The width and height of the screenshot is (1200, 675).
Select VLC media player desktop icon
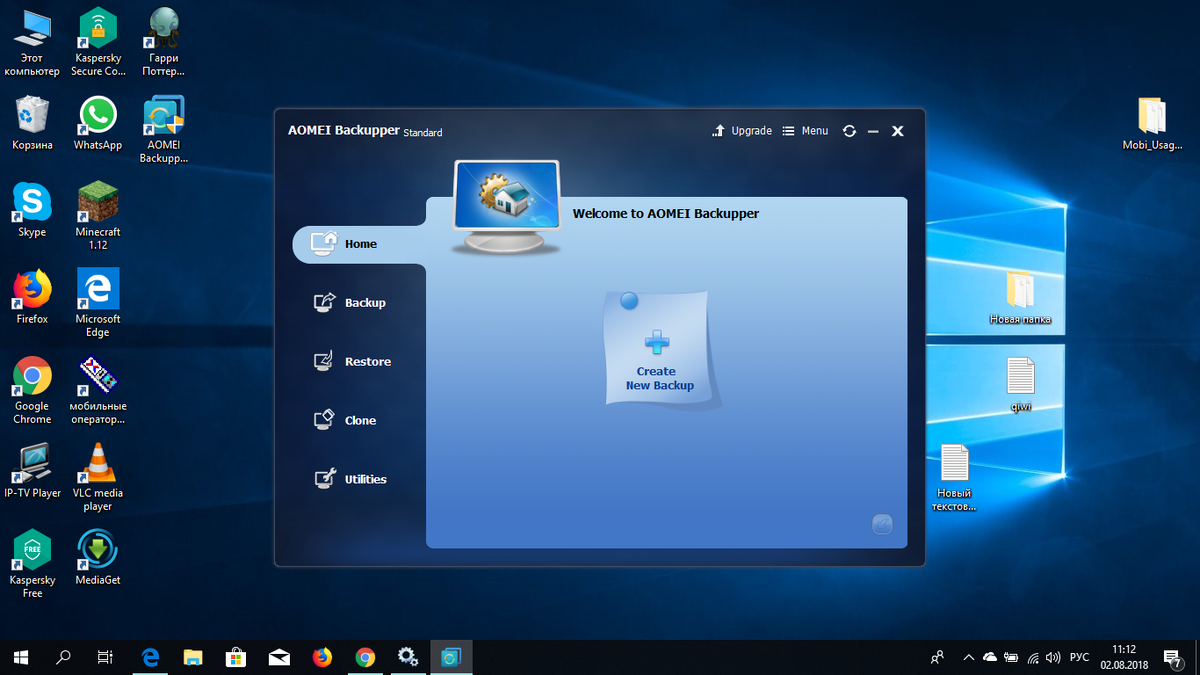pos(98,478)
